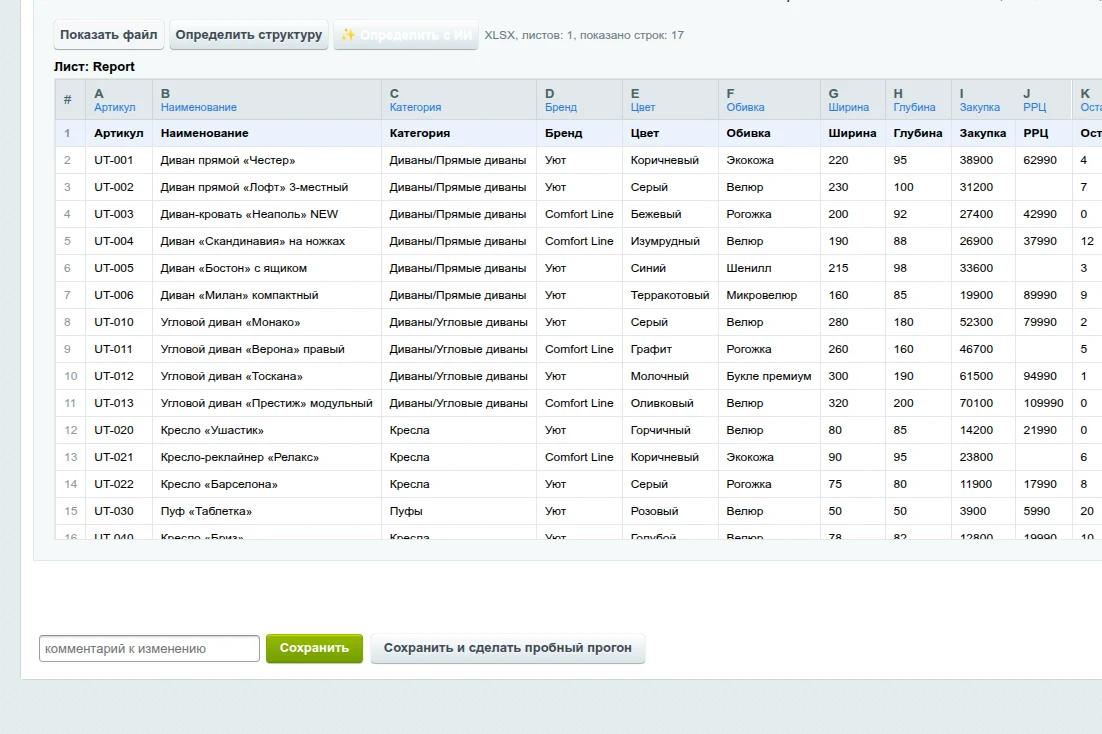Open column C Категория mapping link
The height and width of the screenshot is (734, 1102).
tap(415, 108)
